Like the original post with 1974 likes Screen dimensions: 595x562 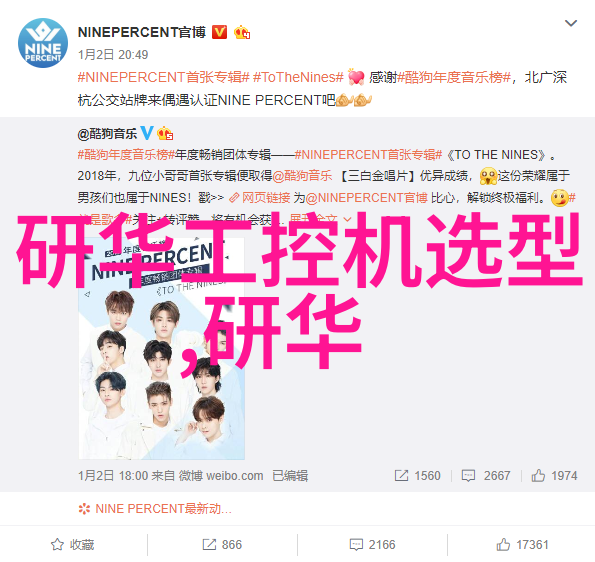click(x=554, y=475)
